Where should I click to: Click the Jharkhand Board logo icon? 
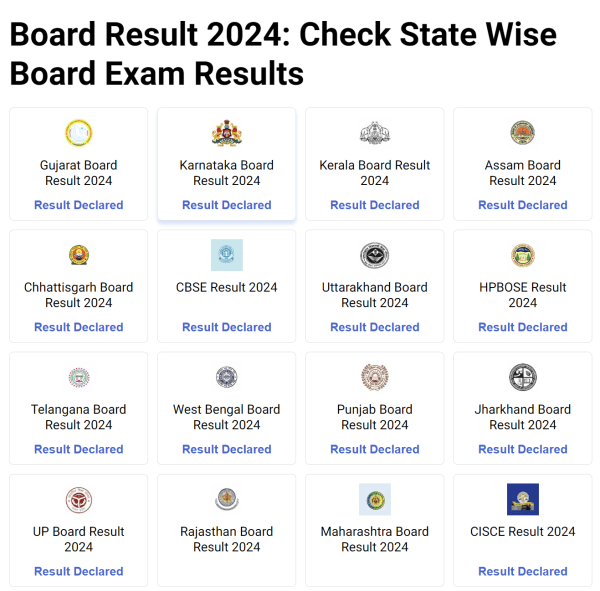pyautogui.click(x=523, y=377)
